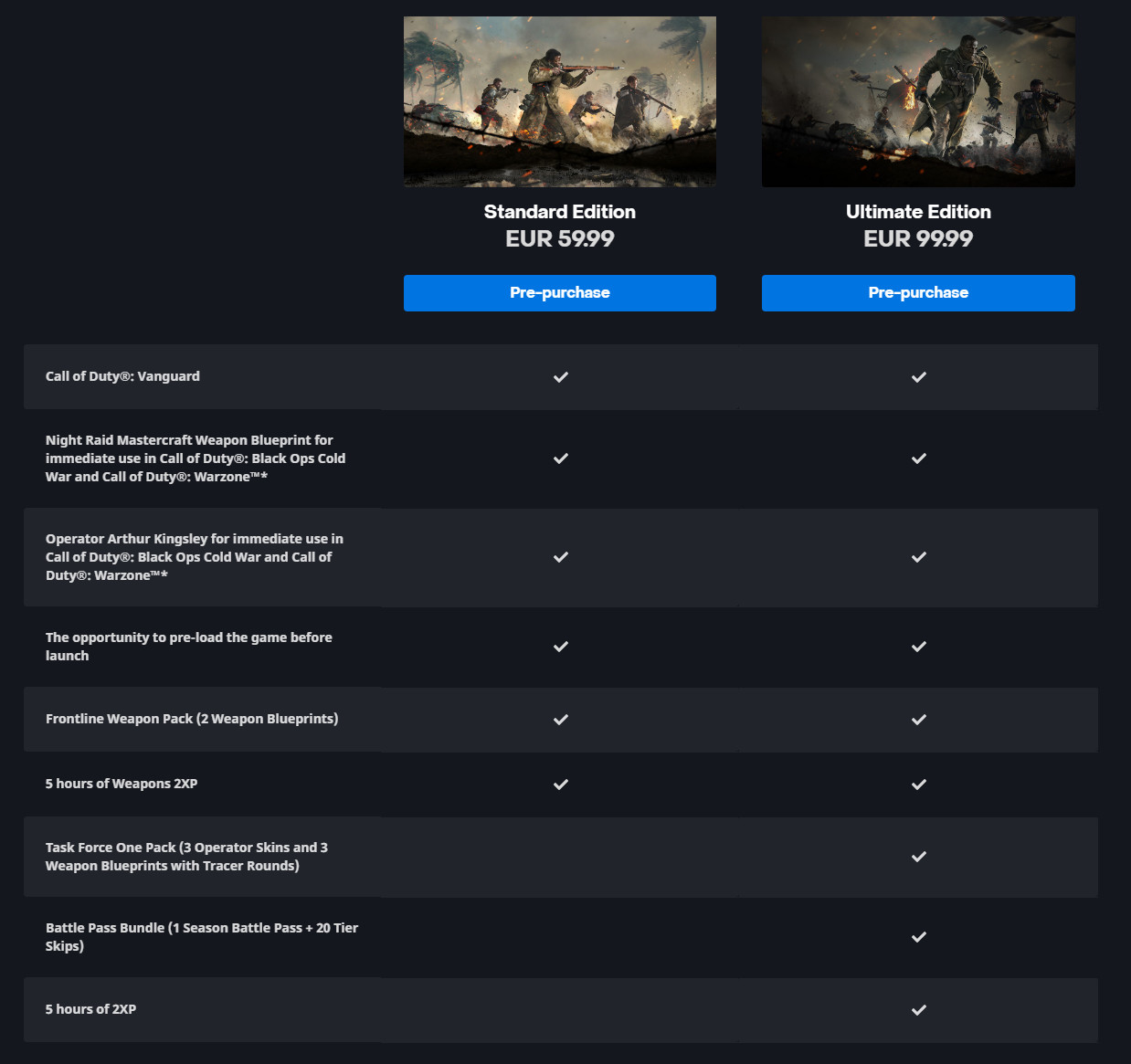Open the Standard Edition cover image

pyautogui.click(x=559, y=101)
